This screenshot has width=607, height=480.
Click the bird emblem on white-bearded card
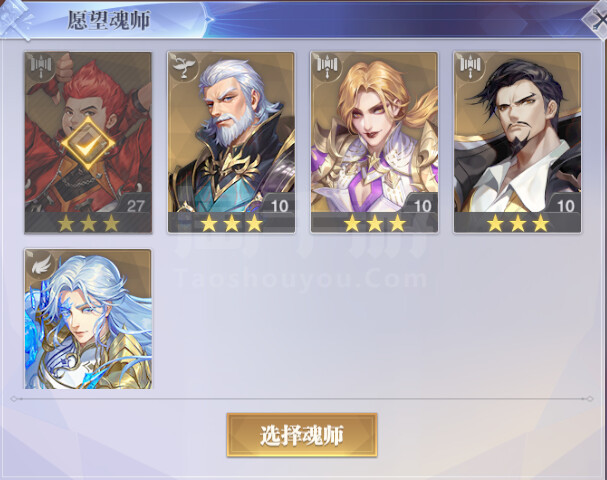pos(183,67)
